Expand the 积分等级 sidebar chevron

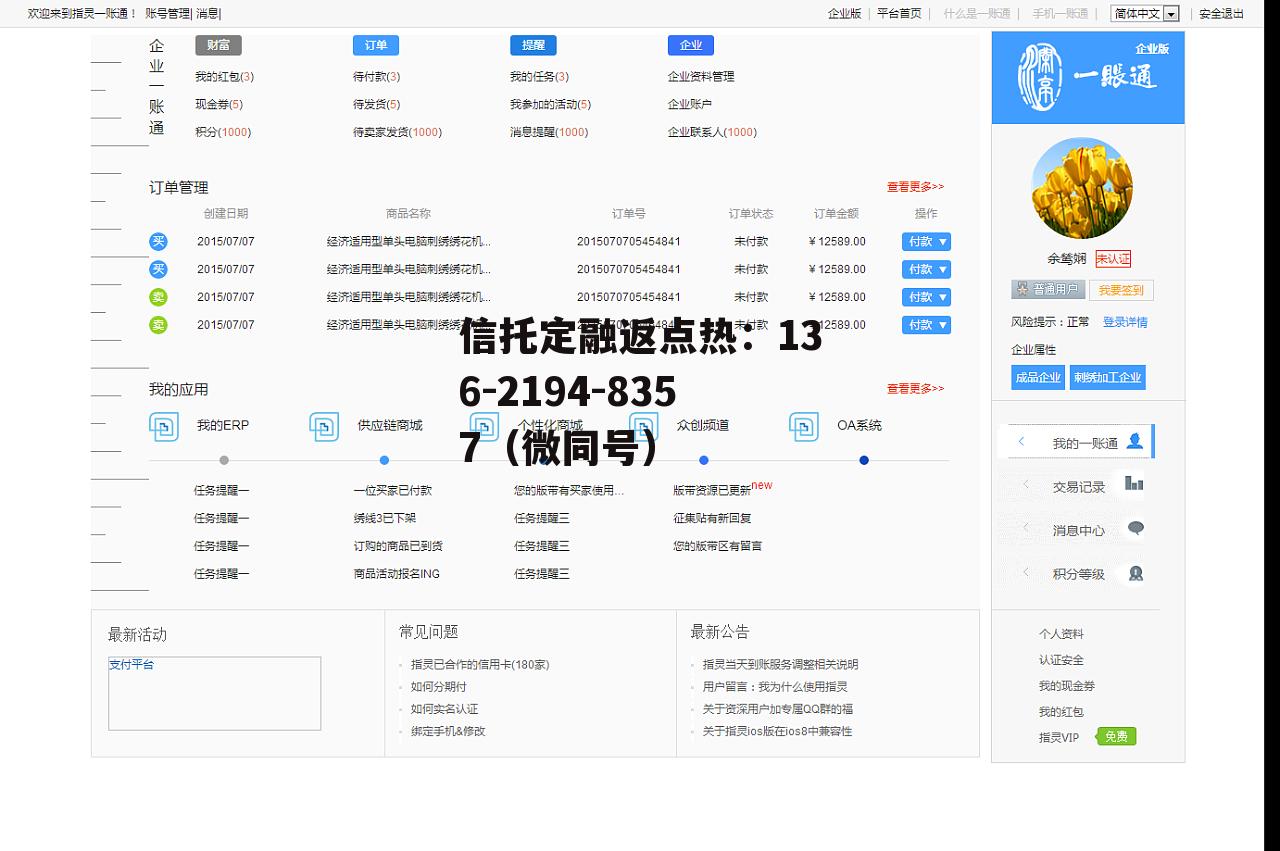click(1026, 572)
